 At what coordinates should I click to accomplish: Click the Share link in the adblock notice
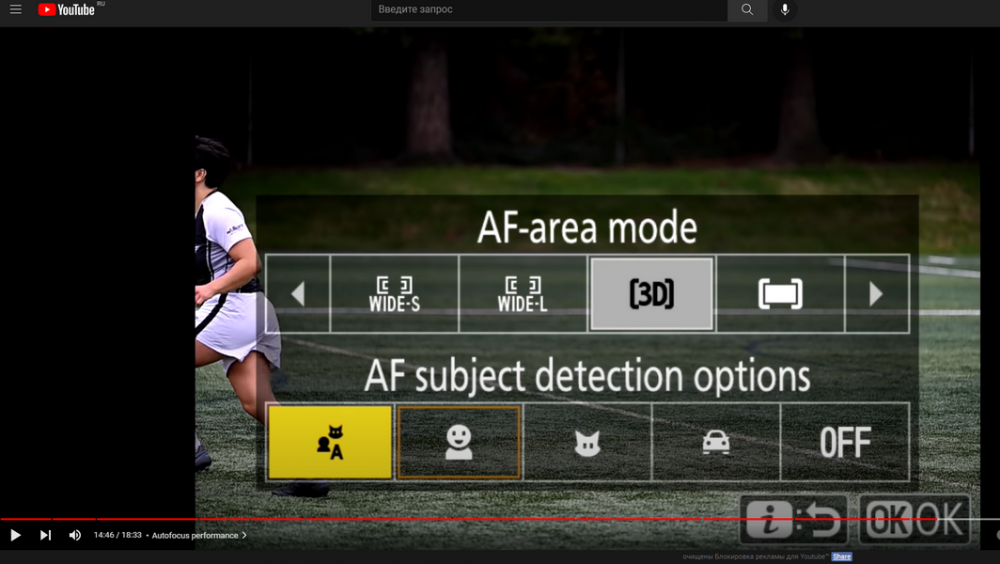(x=841, y=556)
